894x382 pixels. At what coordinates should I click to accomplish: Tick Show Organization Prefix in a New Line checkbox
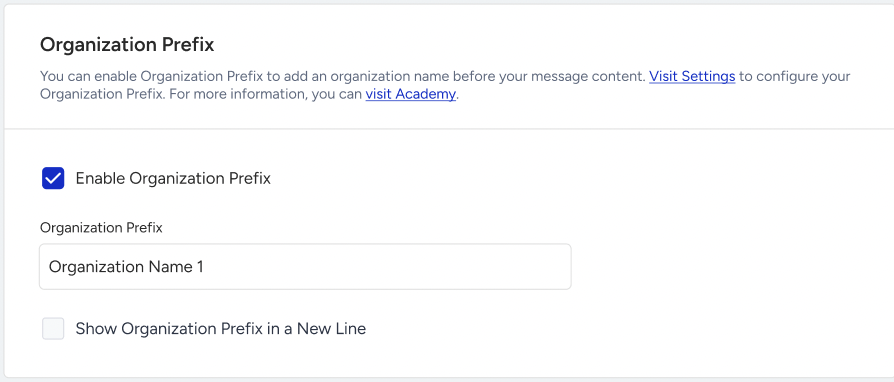point(53,329)
